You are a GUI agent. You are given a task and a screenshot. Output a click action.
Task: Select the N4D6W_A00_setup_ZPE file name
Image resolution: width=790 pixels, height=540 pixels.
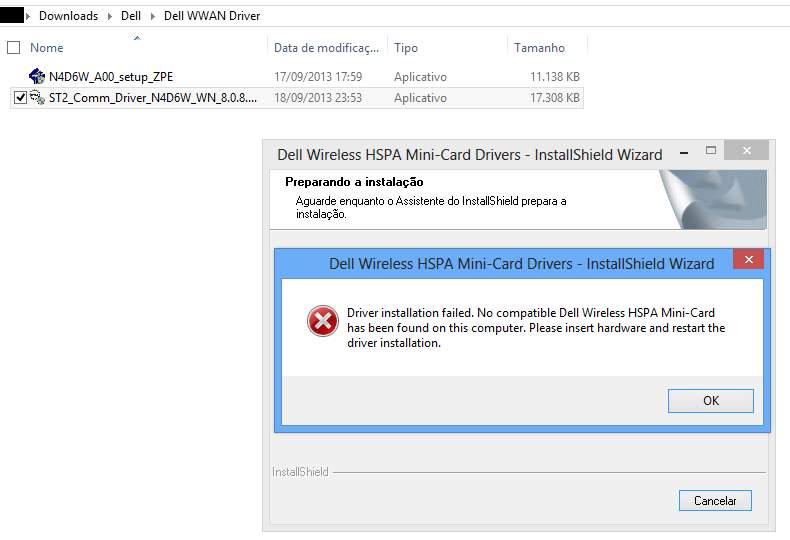click(111, 77)
